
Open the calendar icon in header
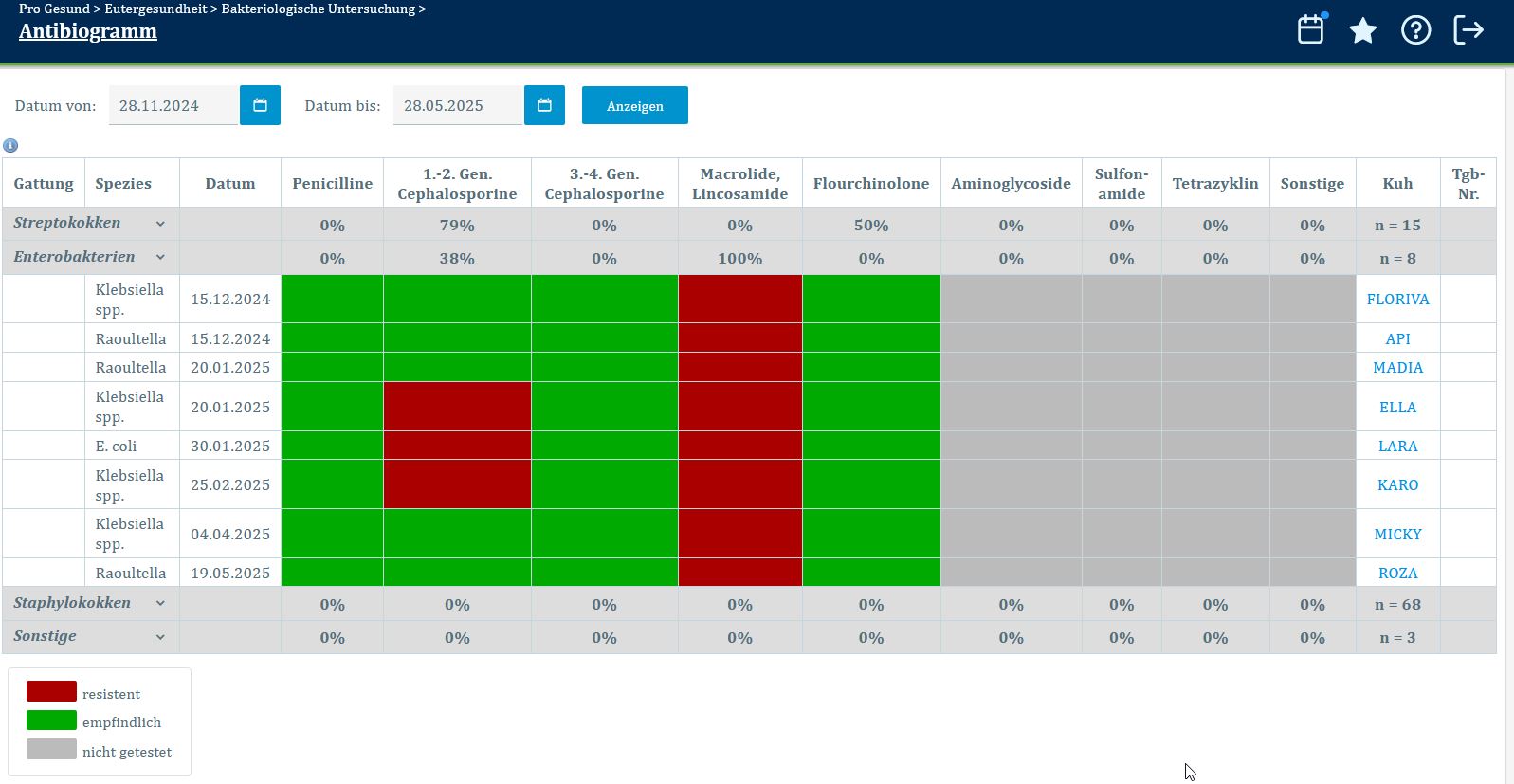click(1311, 30)
